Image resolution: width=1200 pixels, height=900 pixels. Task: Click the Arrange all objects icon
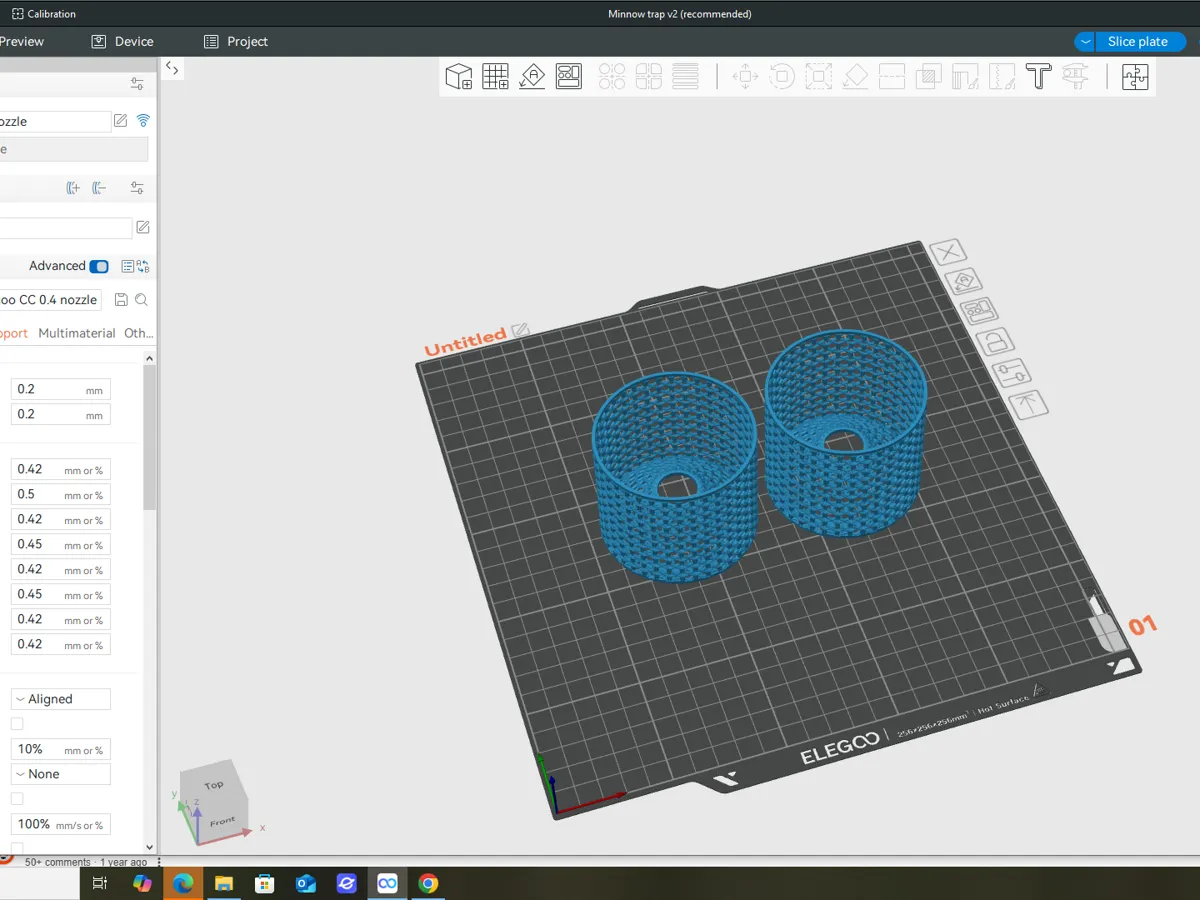(x=569, y=77)
